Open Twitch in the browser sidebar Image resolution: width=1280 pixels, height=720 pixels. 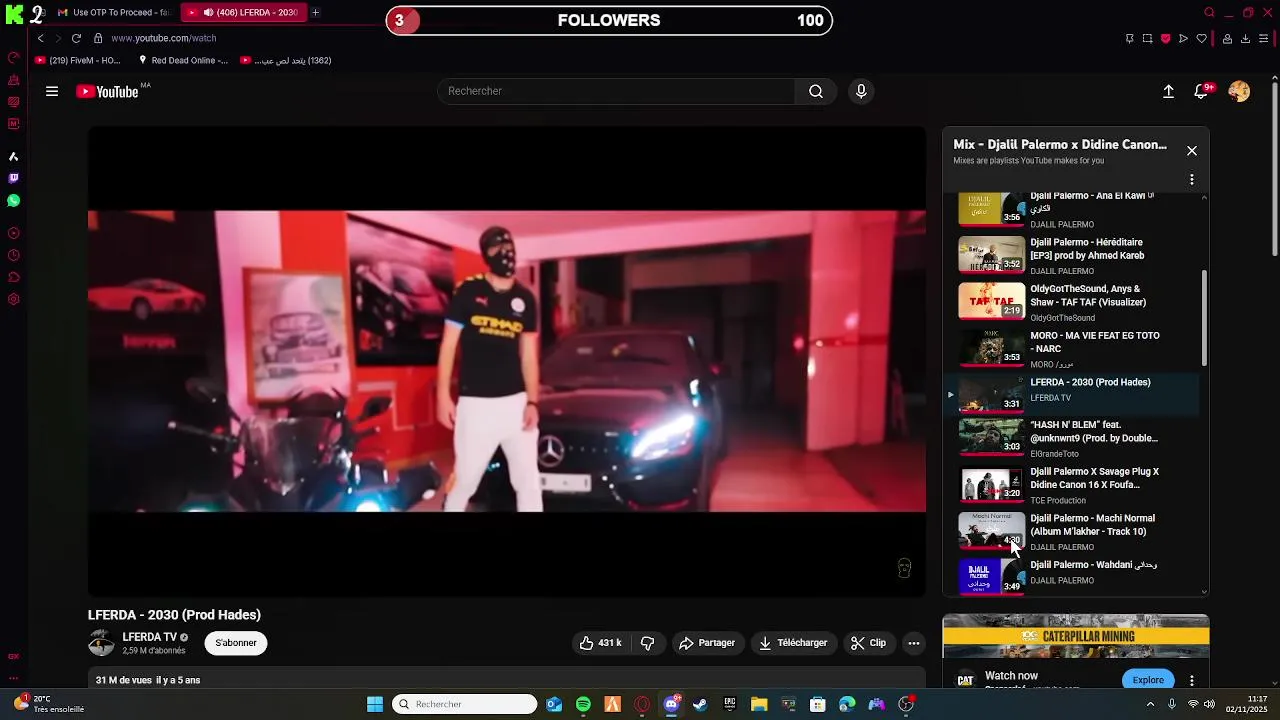click(13, 178)
